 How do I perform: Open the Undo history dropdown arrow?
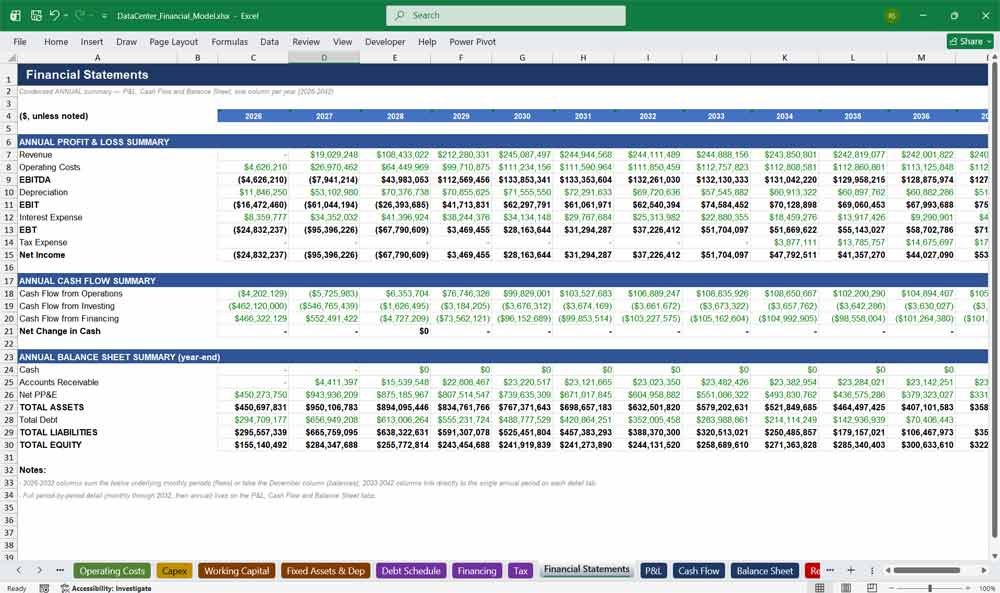[x=65, y=15]
